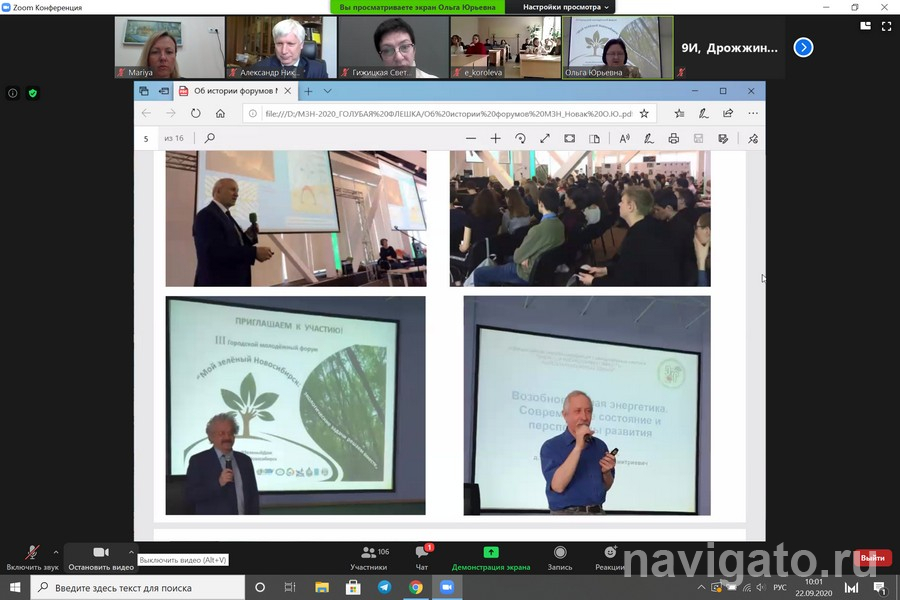Expand audio options arrow next to microphone
The height and width of the screenshot is (600, 900).
tap(56, 551)
